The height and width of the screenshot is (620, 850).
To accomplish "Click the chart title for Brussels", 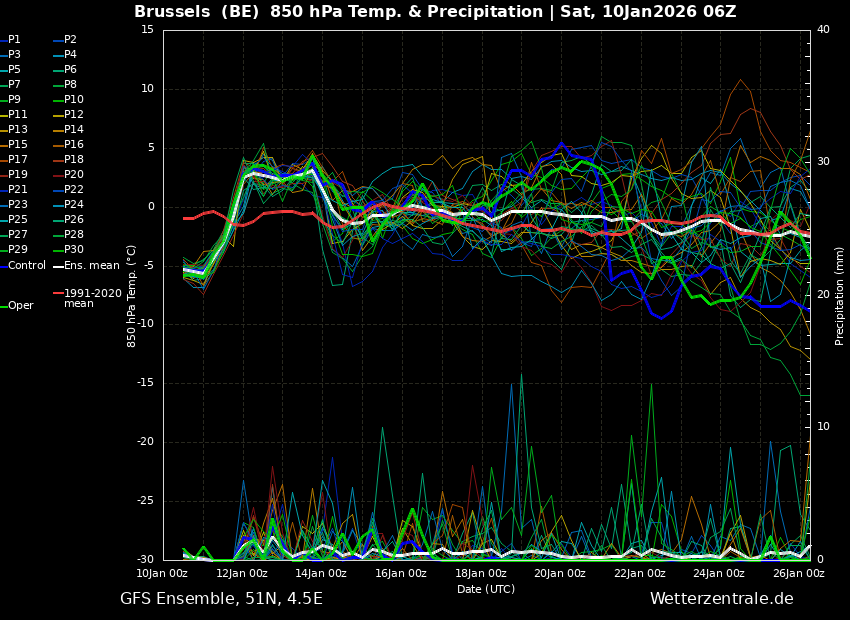I will pyautogui.click(x=435, y=12).
